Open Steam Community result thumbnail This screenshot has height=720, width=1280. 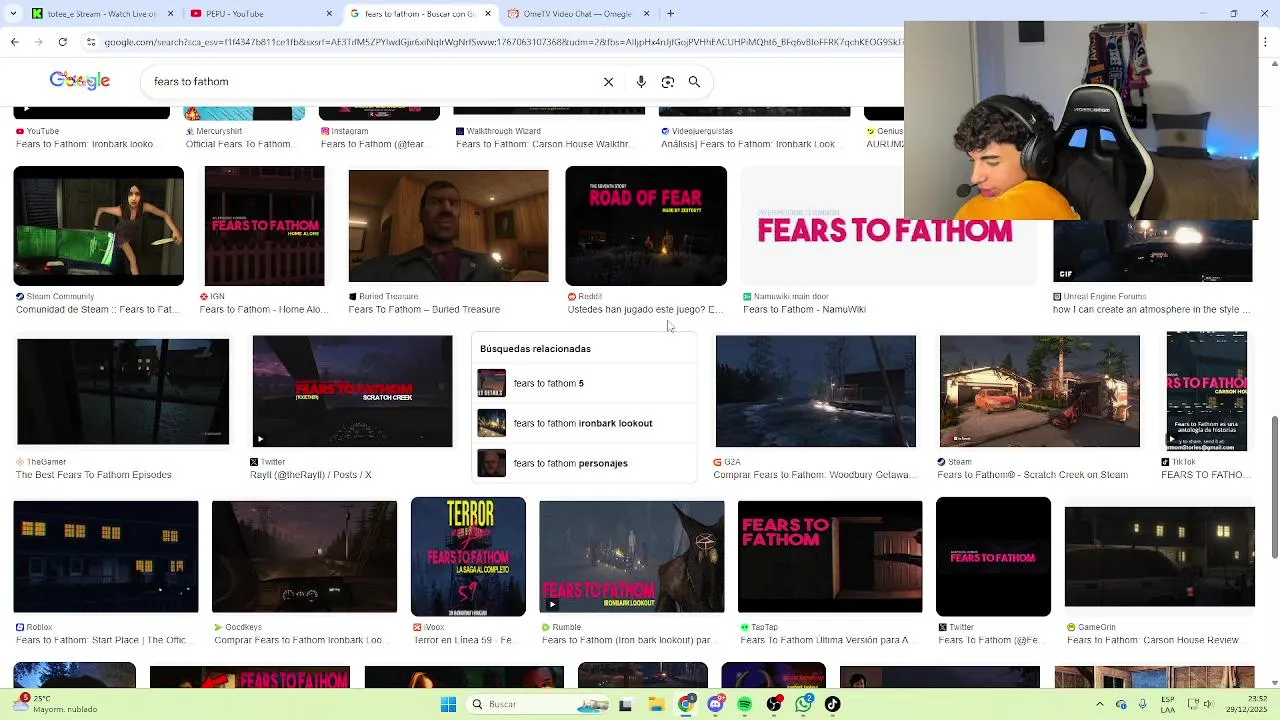coord(98,226)
